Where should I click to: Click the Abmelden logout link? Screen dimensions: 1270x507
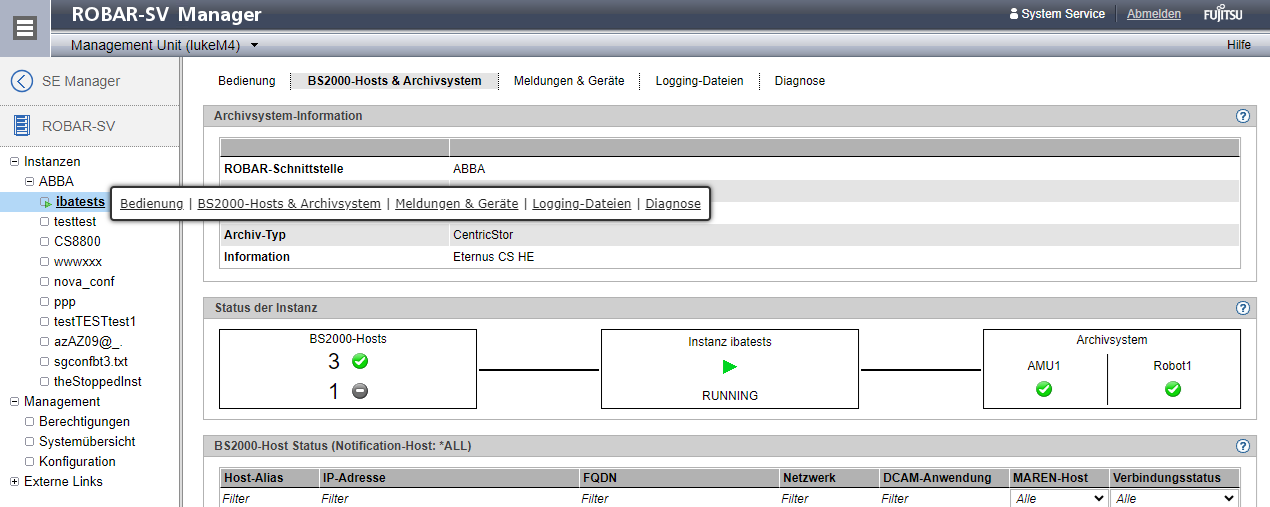[x=1154, y=14]
